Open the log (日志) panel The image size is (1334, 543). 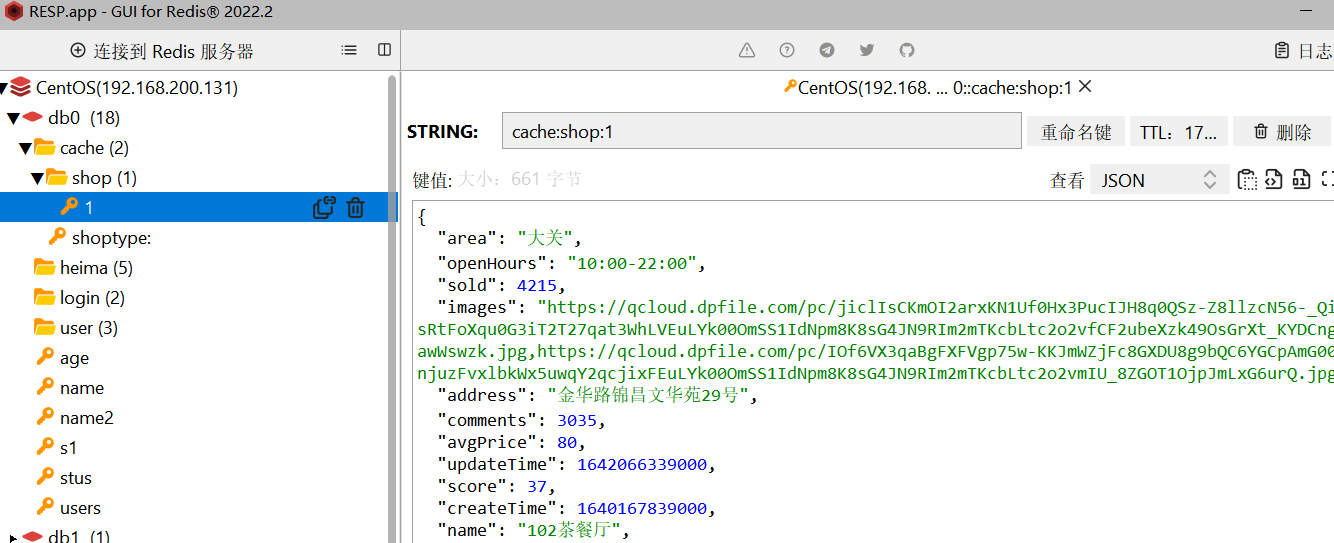[1304, 51]
